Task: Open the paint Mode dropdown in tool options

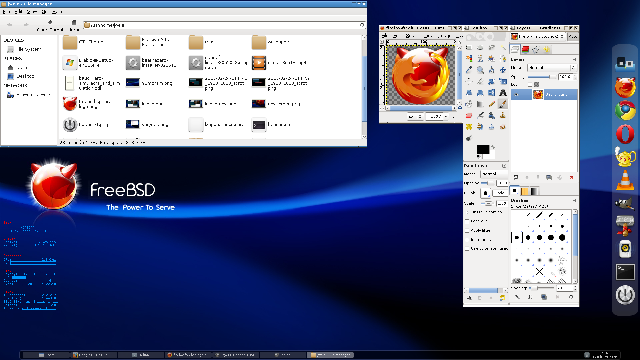Action: pos(495,173)
